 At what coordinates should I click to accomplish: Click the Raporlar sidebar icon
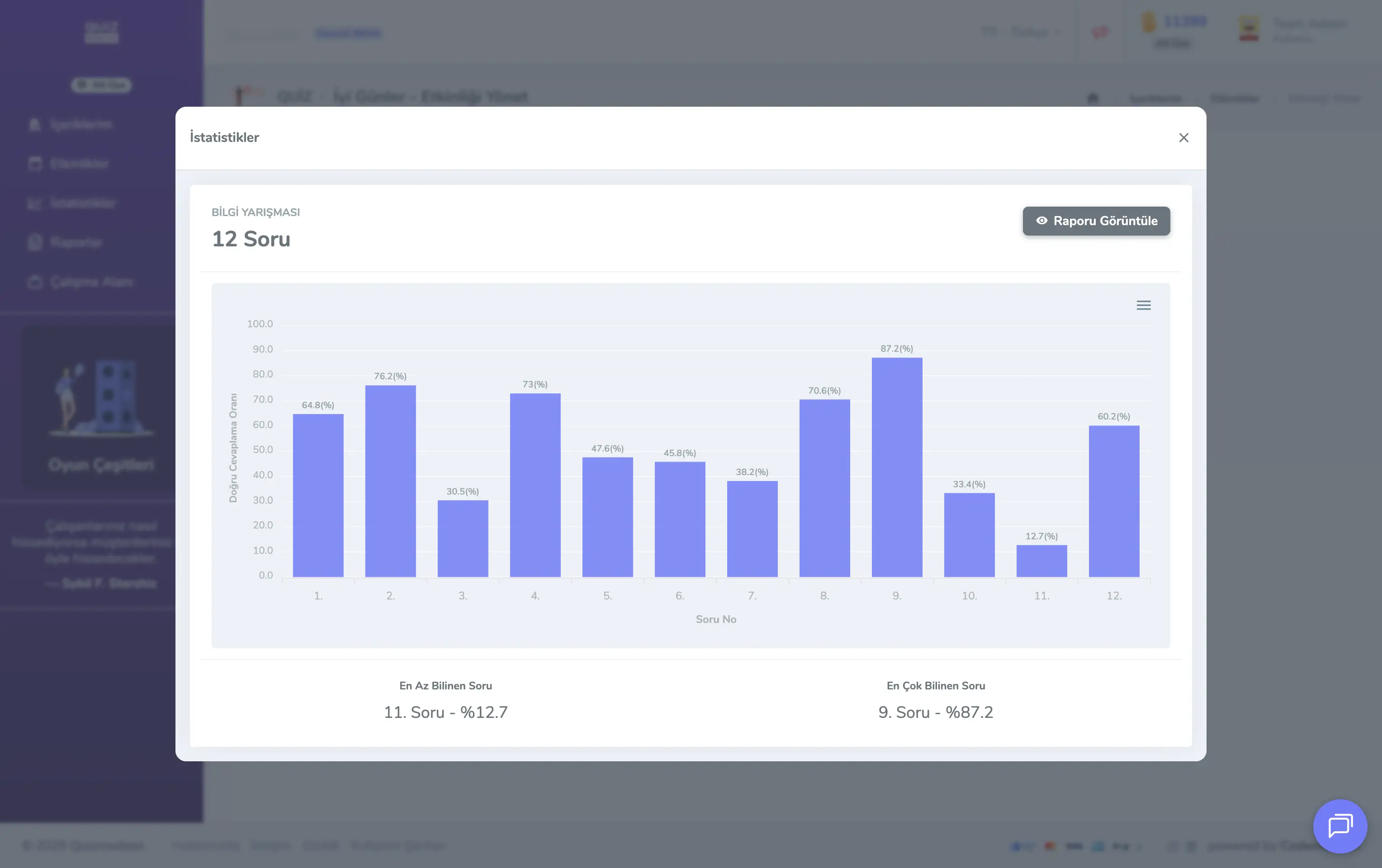(x=35, y=243)
